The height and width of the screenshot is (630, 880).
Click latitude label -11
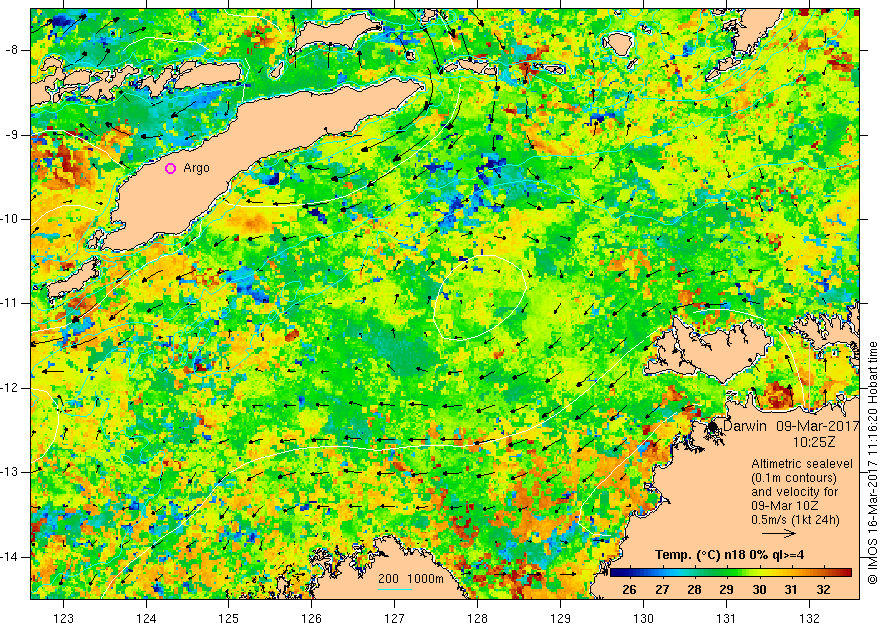[11, 303]
